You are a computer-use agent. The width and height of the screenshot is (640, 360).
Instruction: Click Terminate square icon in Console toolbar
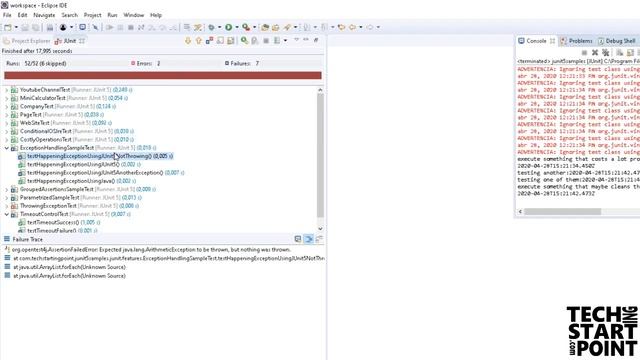click(x=584, y=53)
